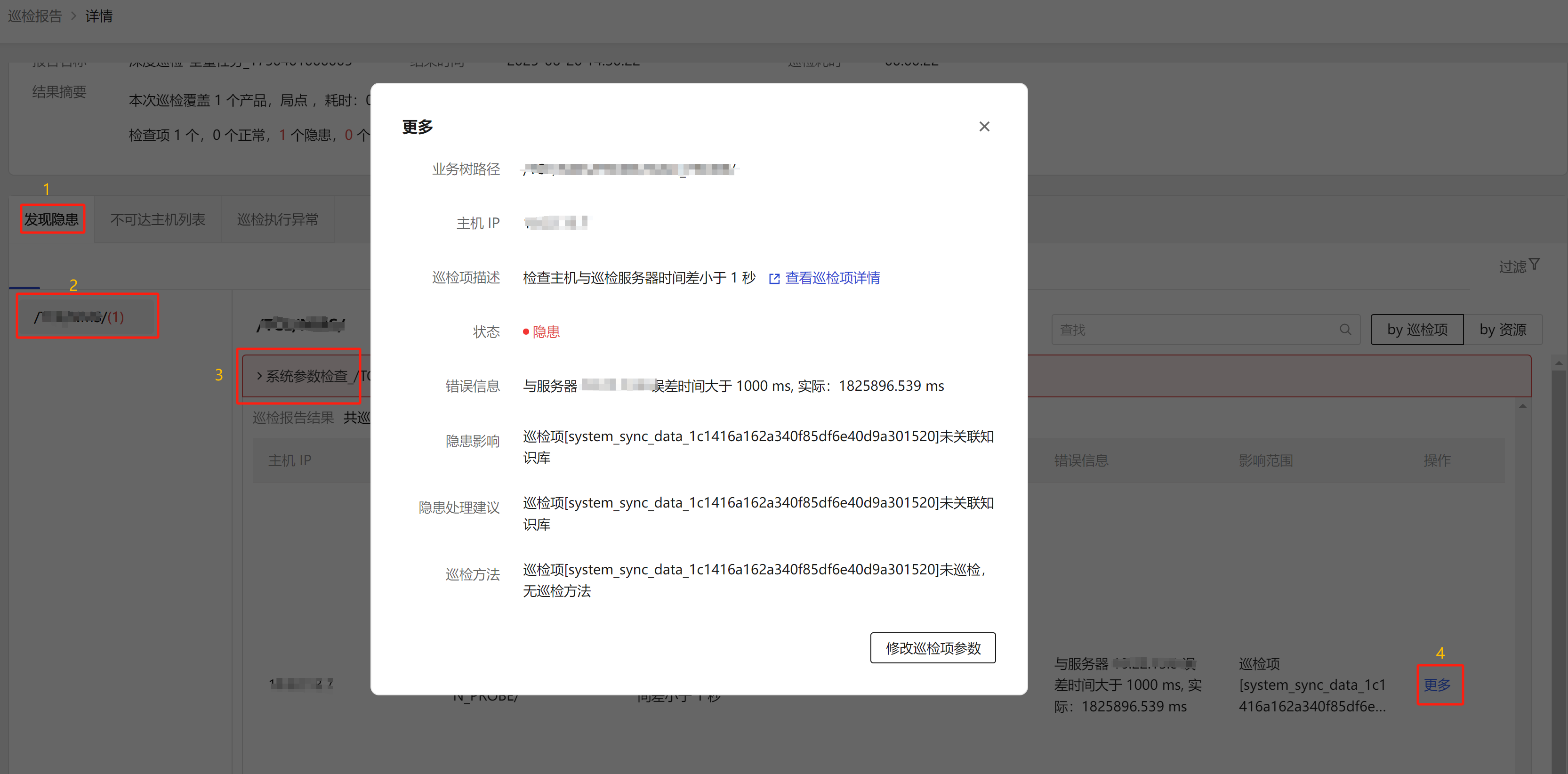Open the 查看巡检项详情 link
Image resolution: width=1568 pixels, height=774 pixels.
832,278
